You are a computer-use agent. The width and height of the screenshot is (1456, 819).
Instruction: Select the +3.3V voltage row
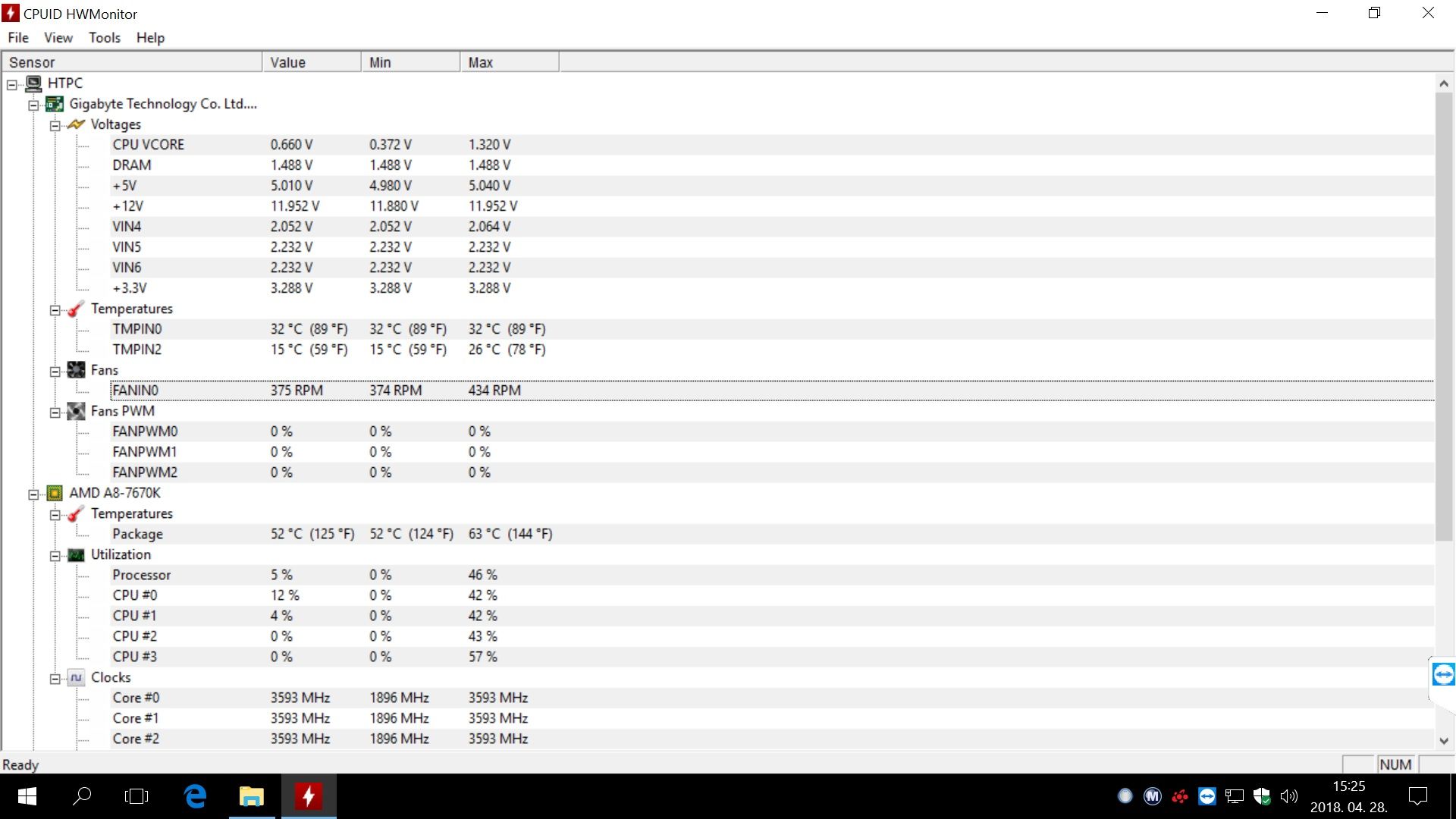[772, 288]
